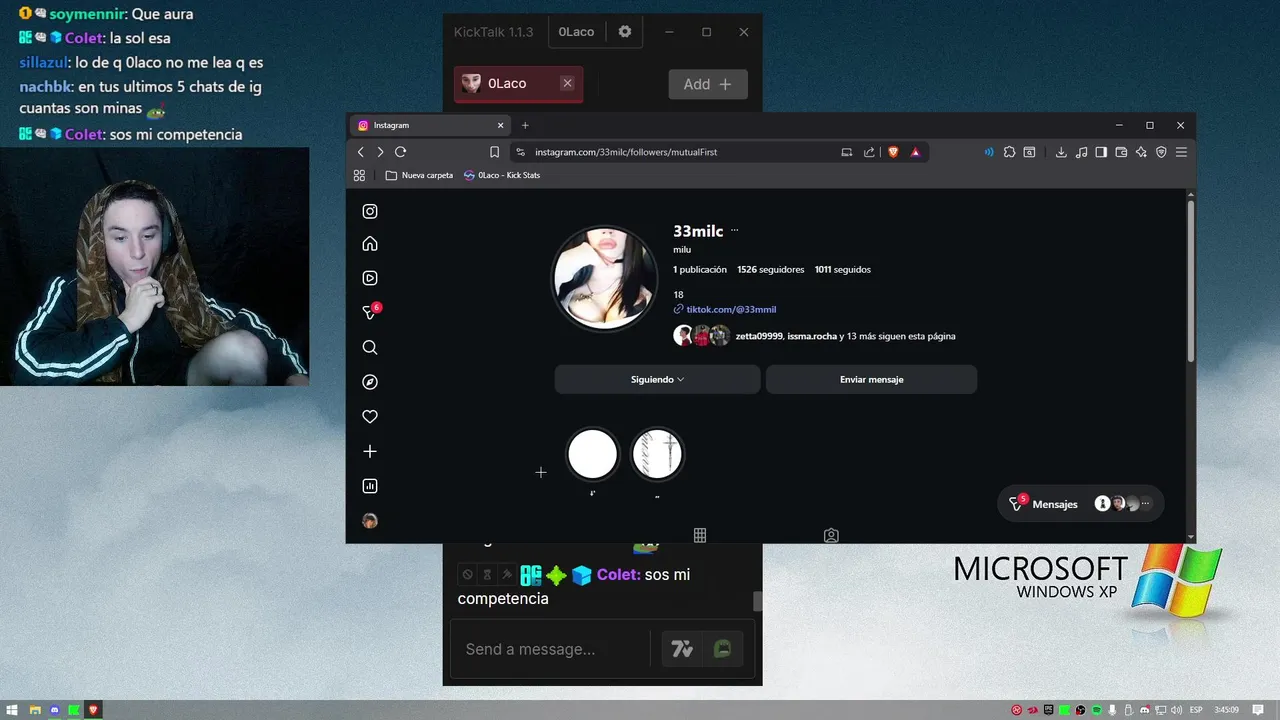This screenshot has width=1280, height=720.
Task: Open 7TV emote picker in KickTalk
Action: coord(682,649)
